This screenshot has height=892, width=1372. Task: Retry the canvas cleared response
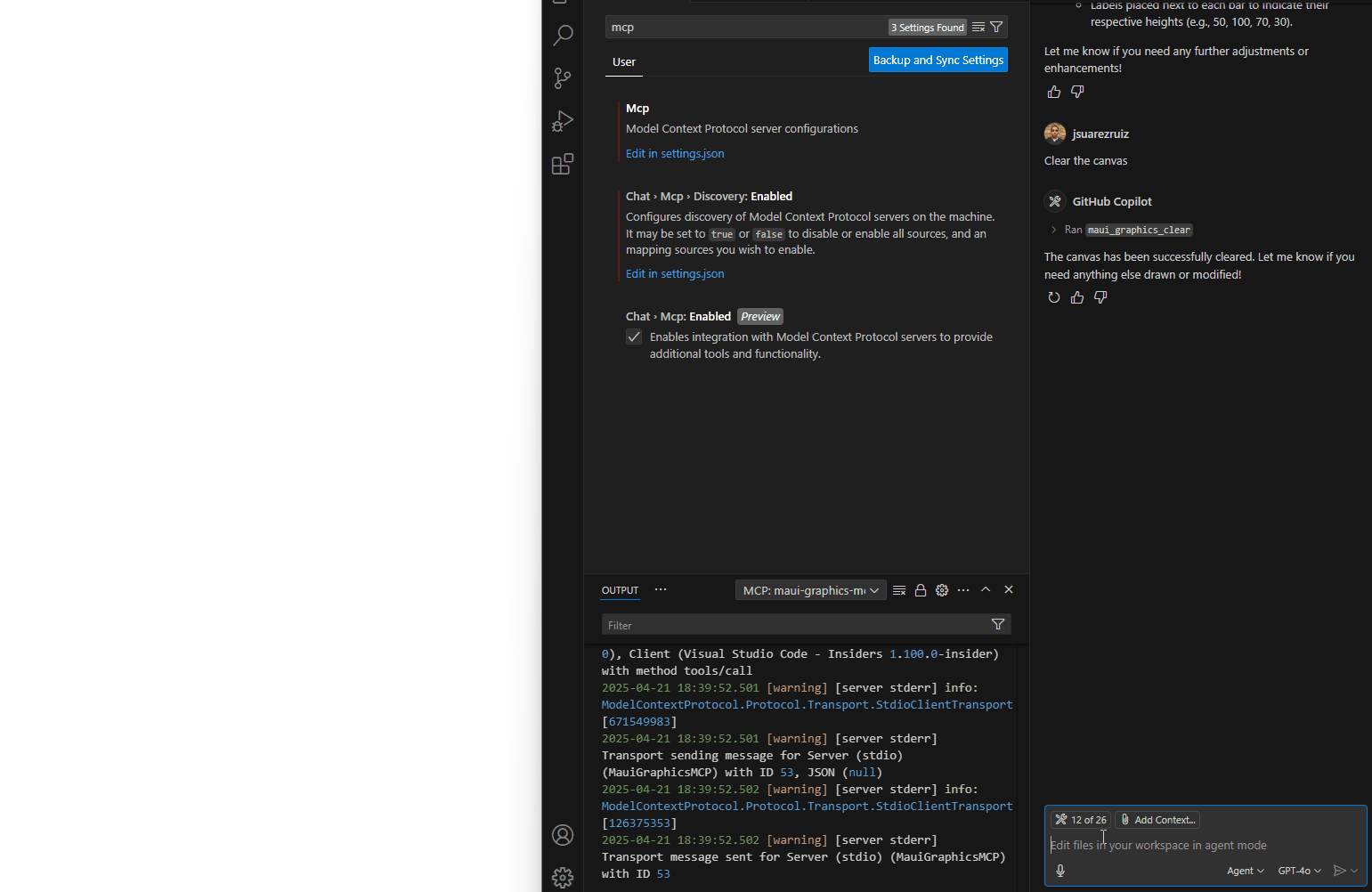coord(1054,297)
